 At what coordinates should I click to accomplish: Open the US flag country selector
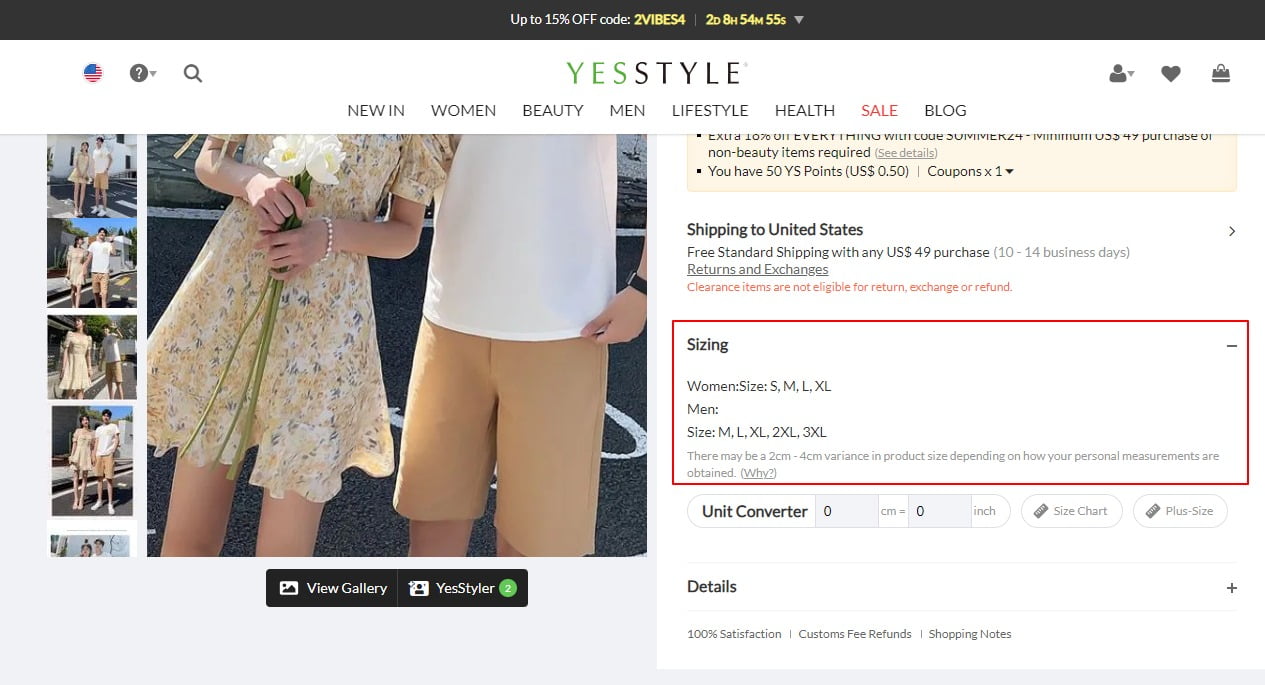92,72
